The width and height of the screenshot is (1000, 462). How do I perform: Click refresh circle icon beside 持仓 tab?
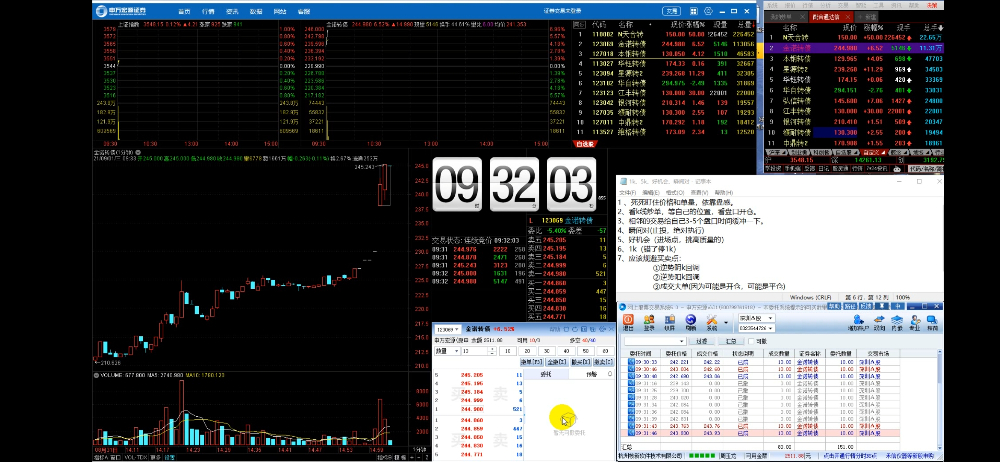(x=610, y=374)
